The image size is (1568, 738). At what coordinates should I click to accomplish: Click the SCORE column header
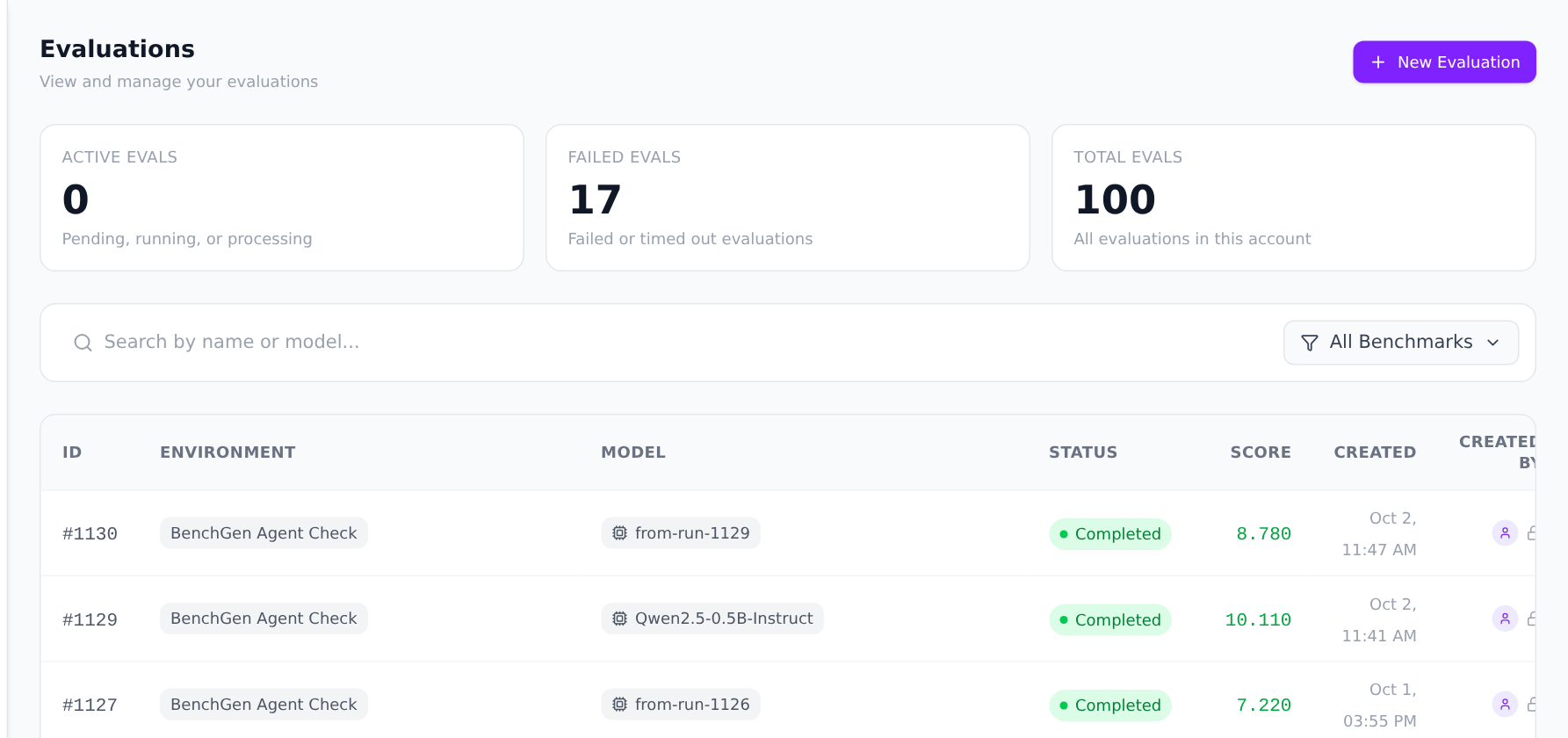click(1261, 452)
